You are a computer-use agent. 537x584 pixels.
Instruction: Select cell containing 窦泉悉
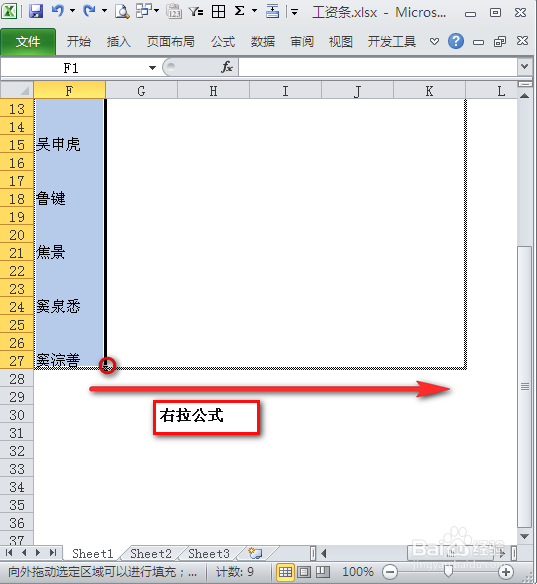tap(69, 307)
